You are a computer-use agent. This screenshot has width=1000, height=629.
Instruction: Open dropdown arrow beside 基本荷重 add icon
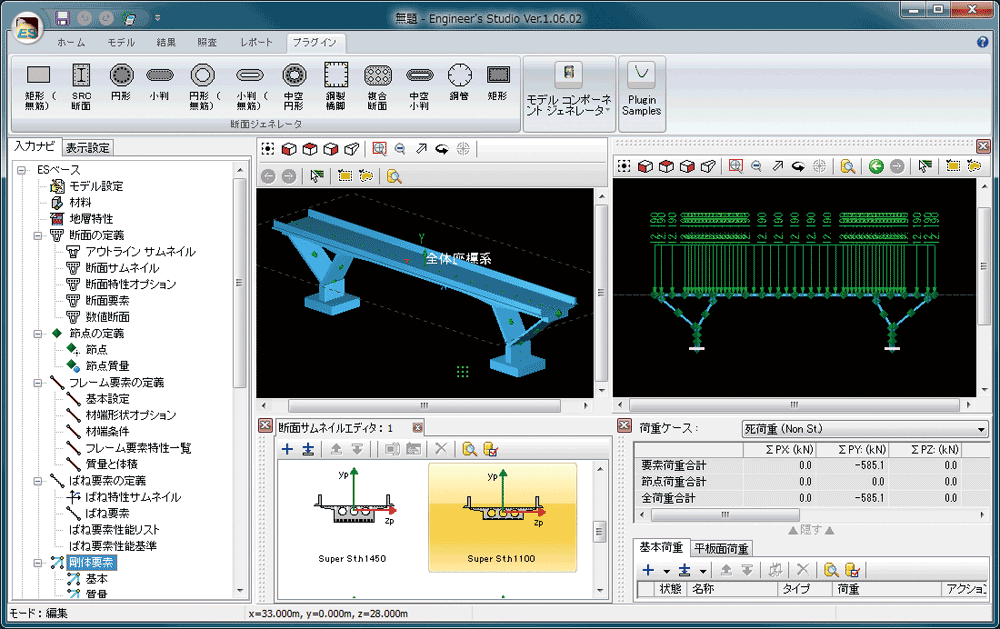pyautogui.click(x=666, y=571)
